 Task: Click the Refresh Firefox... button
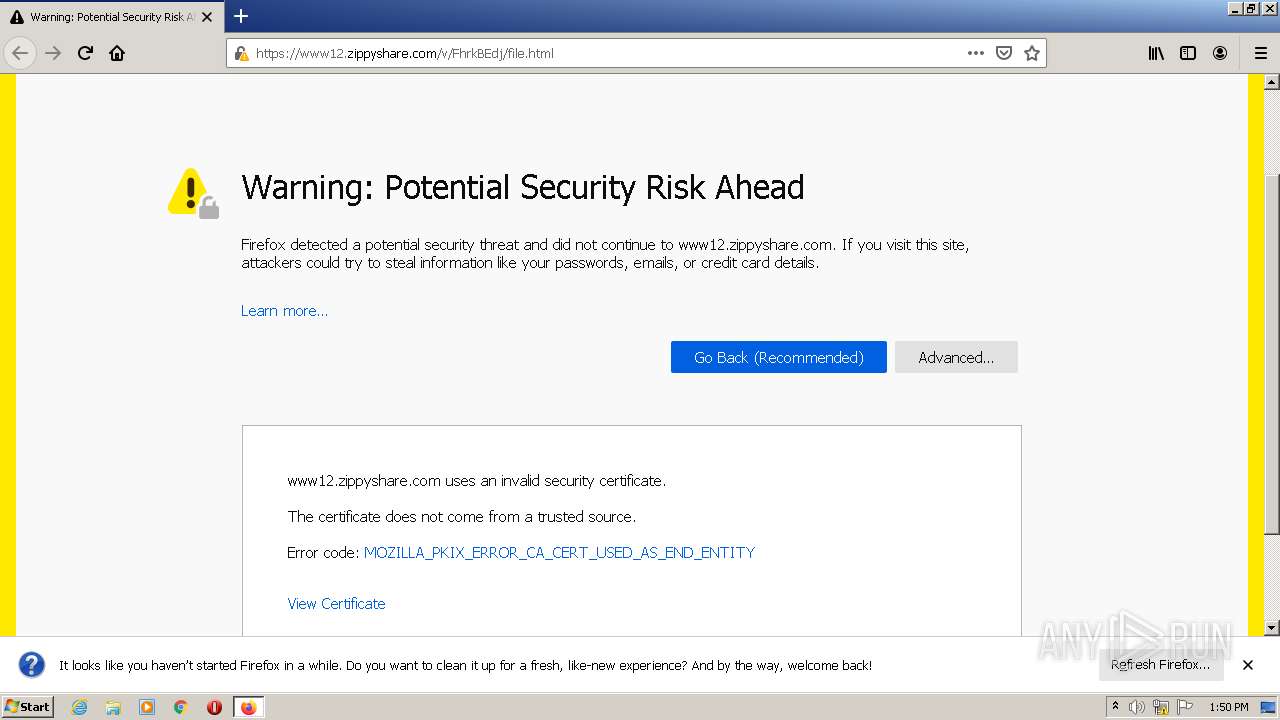pos(1161,665)
